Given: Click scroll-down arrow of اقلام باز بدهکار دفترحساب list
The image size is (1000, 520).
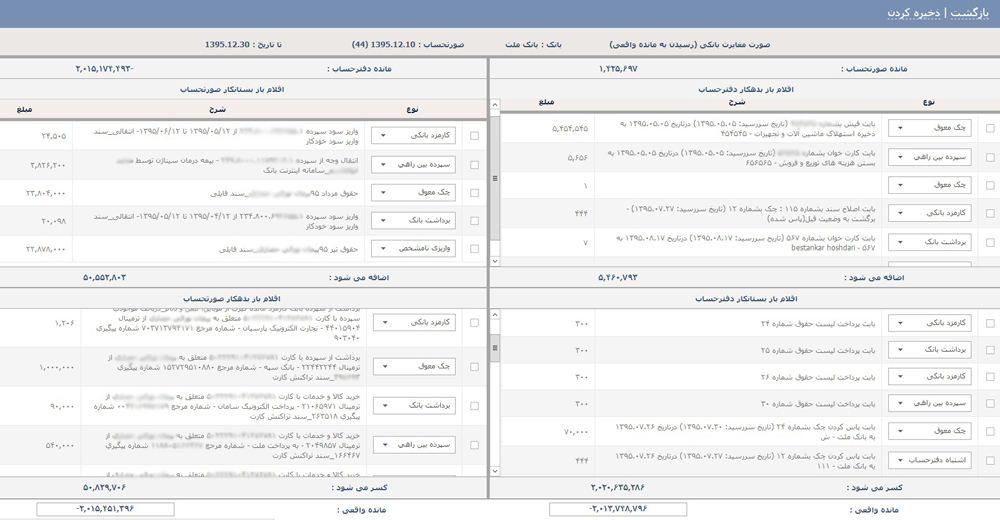Looking at the screenshot, I should click(x=495, y=261).
